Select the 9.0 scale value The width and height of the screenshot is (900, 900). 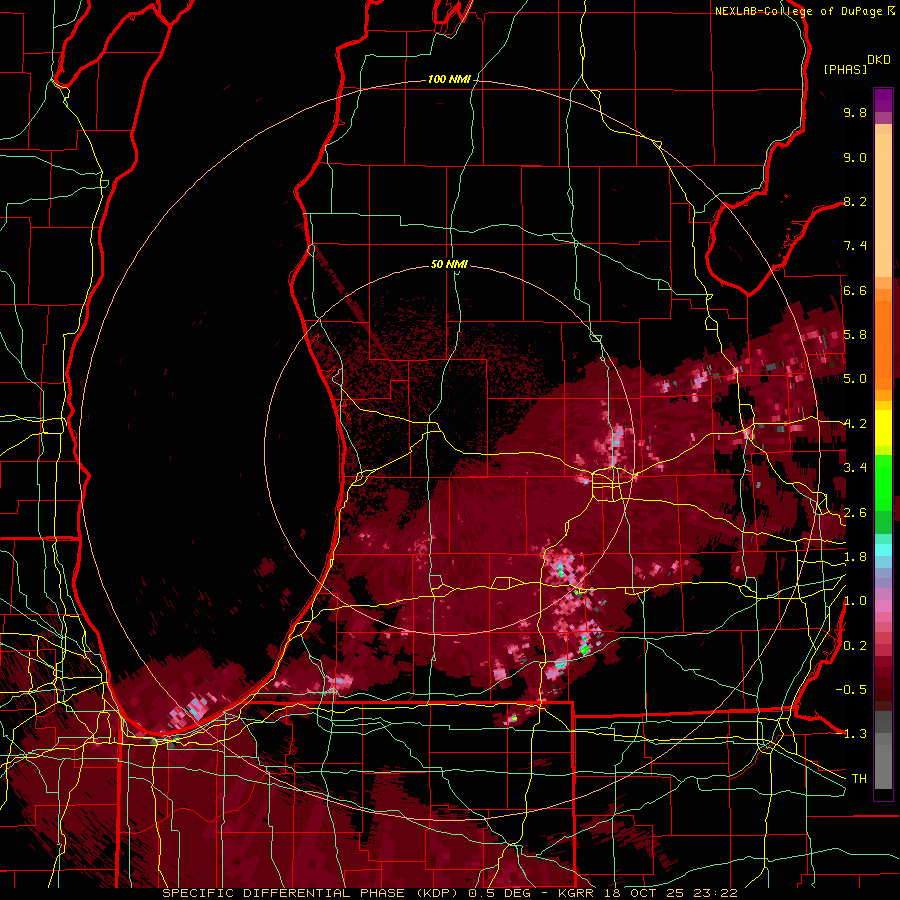[x=855, y=157]
